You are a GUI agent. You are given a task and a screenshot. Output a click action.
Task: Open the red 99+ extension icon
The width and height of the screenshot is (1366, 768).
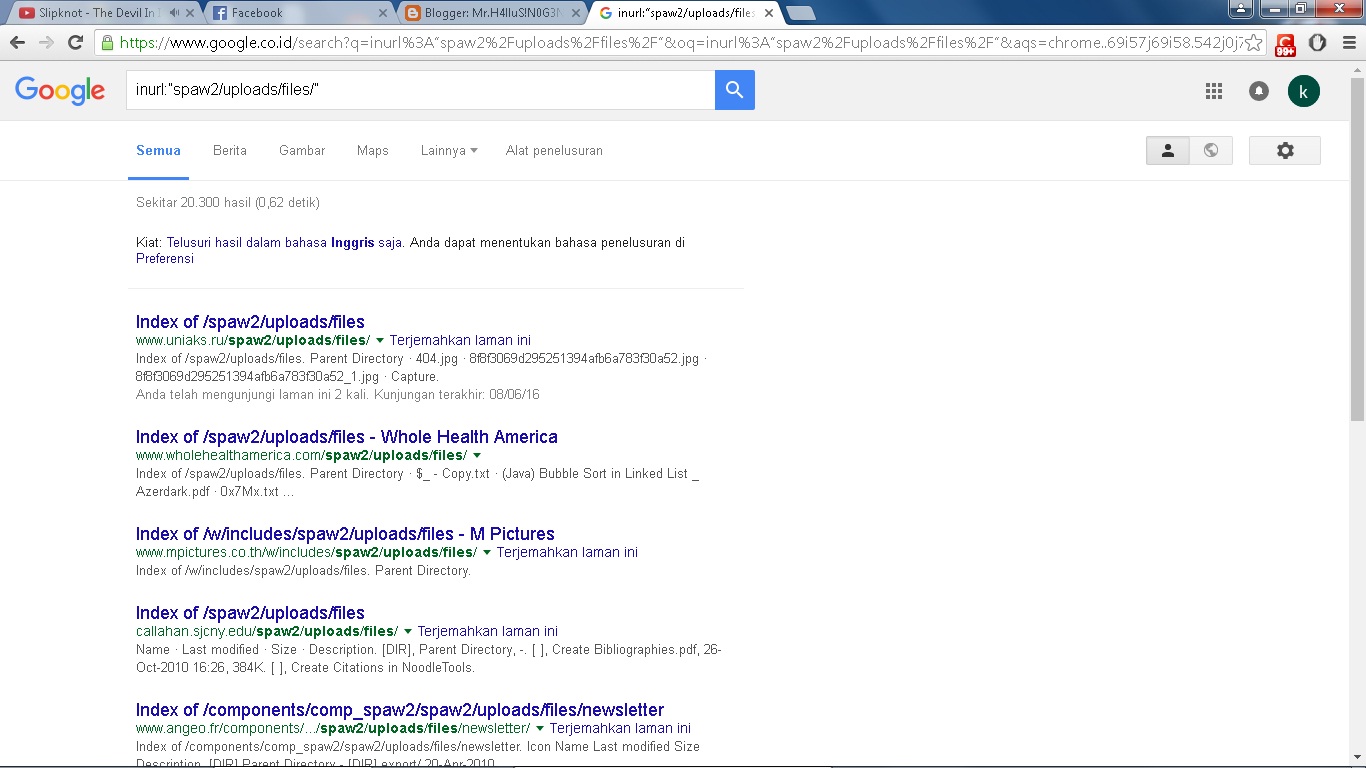1285,44
